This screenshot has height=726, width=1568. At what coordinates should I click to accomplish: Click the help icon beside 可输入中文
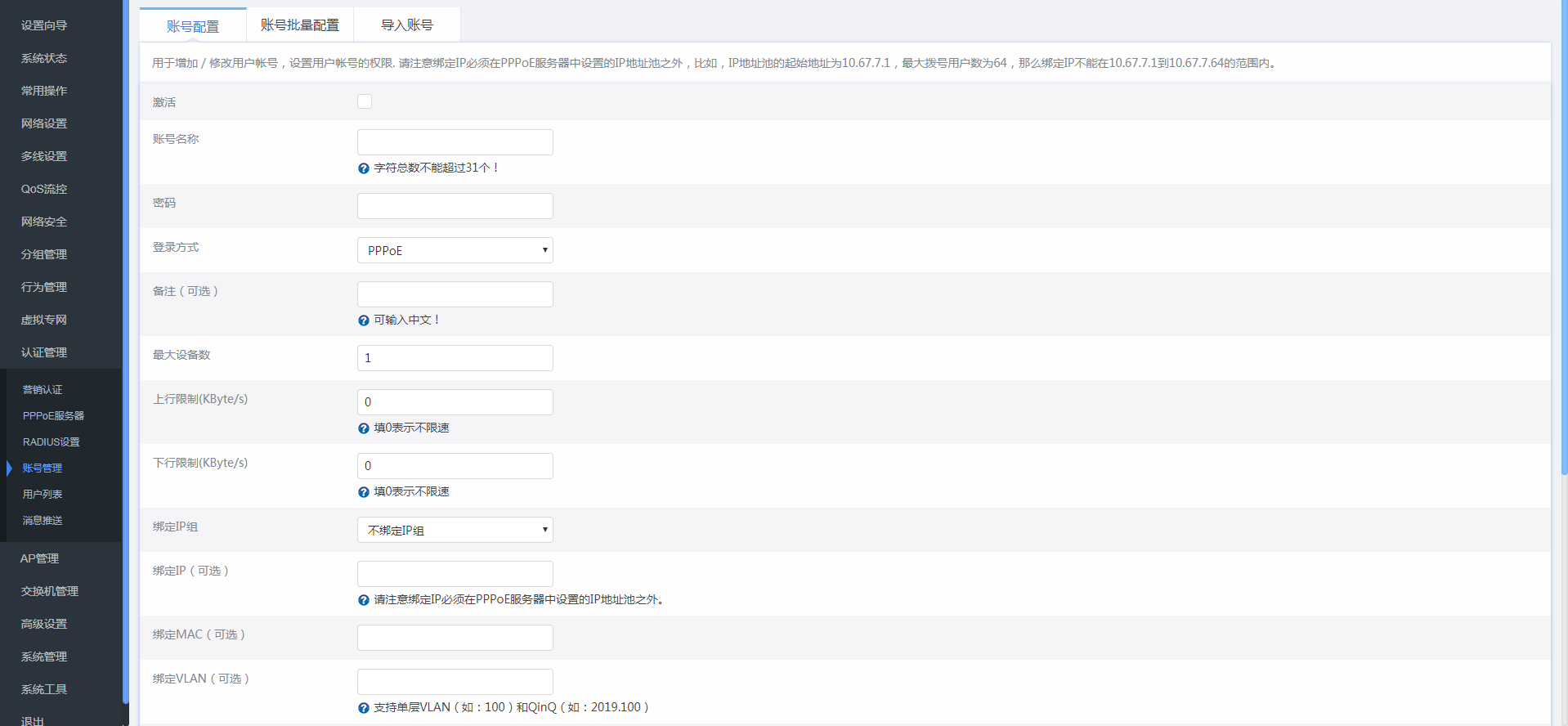pyautogui.click(x=364, y=320)
